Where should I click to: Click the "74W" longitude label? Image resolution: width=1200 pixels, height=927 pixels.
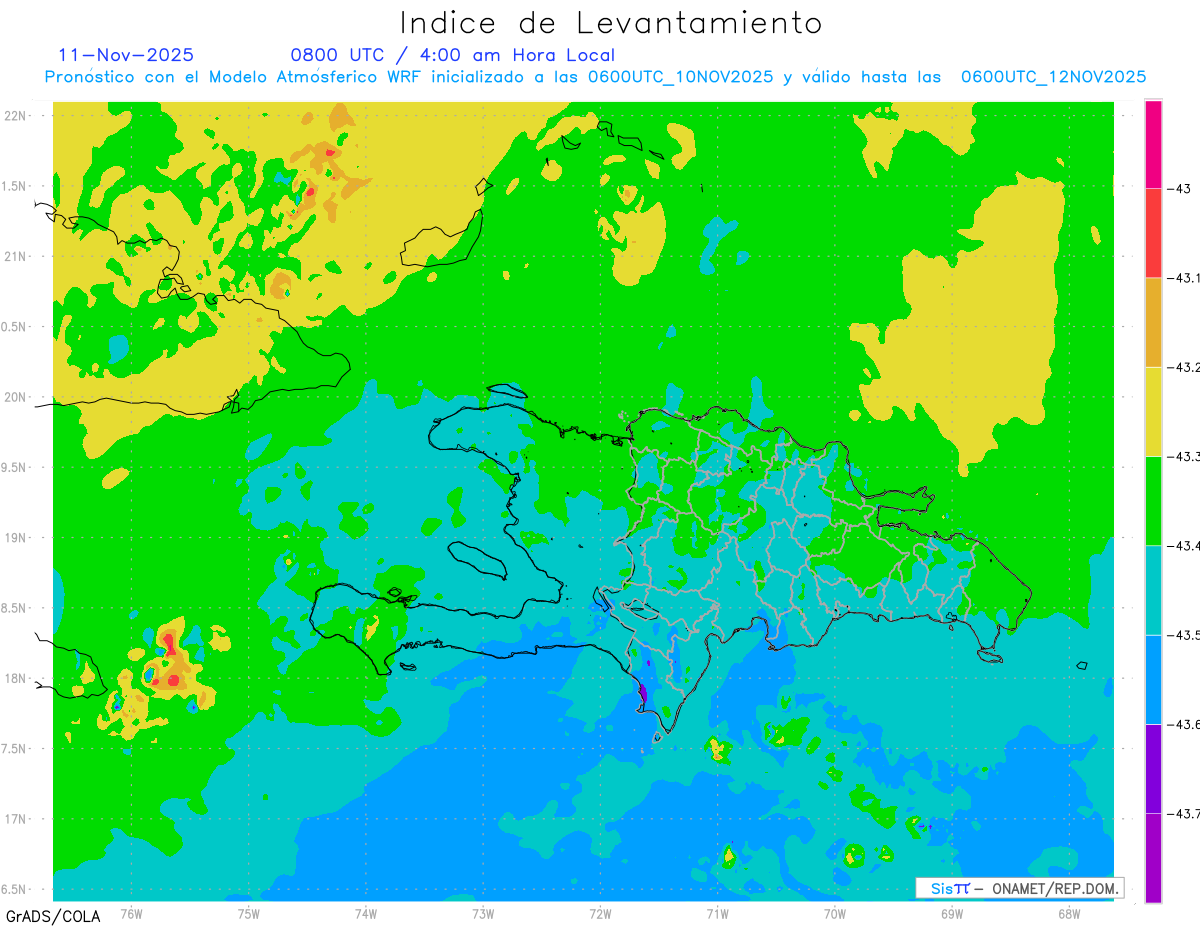tap(366, 913)
